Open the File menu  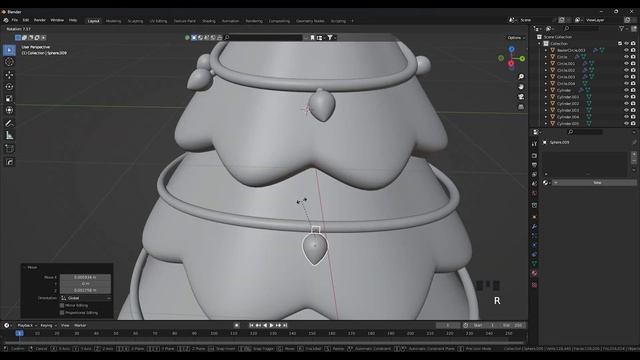[x=15, y=20]
